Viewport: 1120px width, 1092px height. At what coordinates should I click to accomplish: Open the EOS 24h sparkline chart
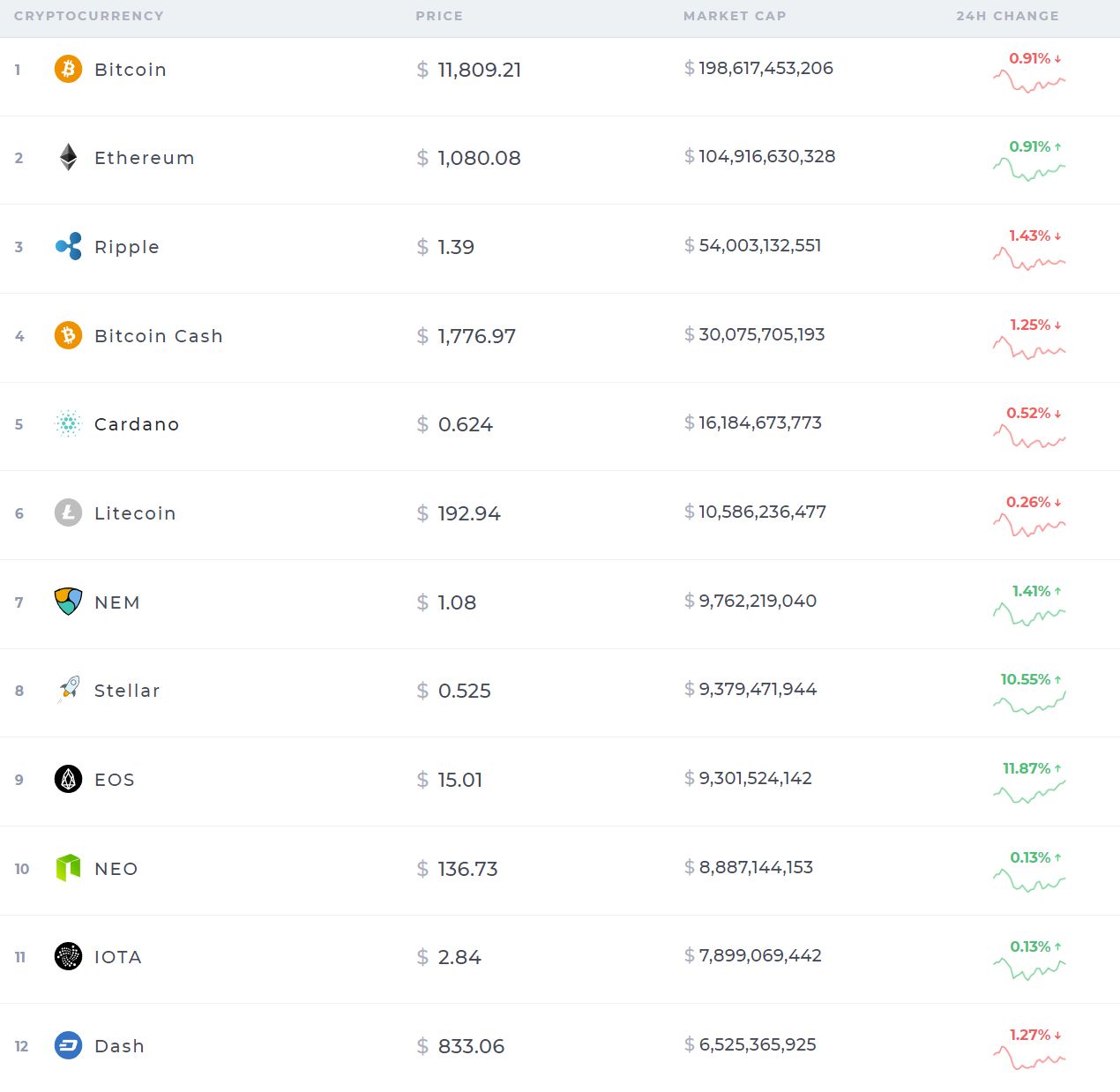point(1029,792)
